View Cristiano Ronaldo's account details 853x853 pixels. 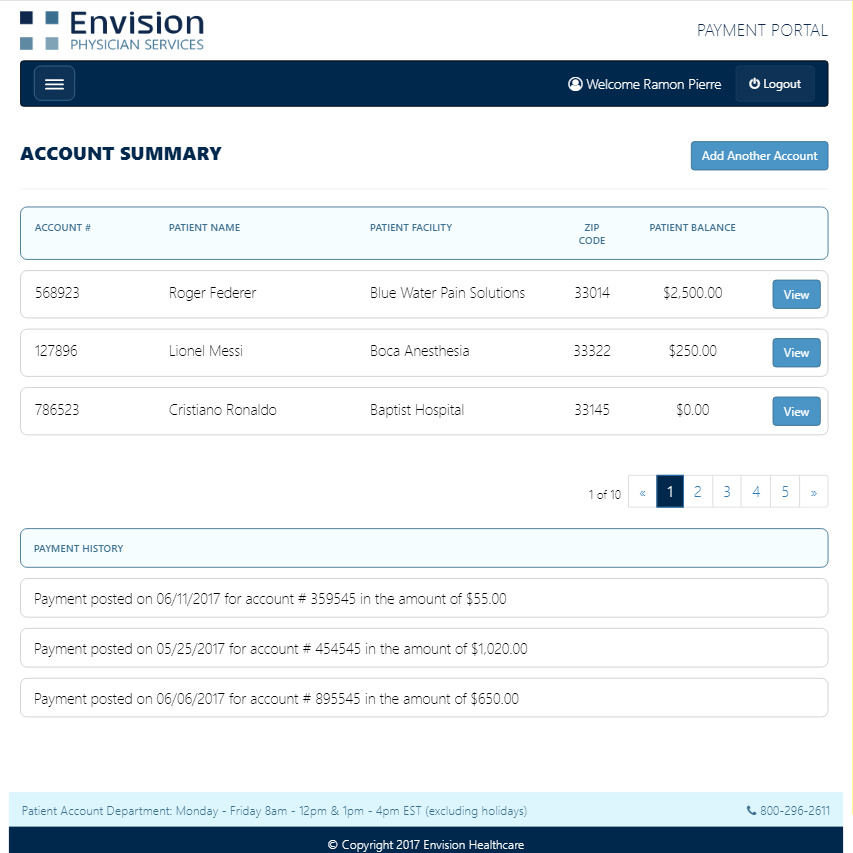(796, 411)
